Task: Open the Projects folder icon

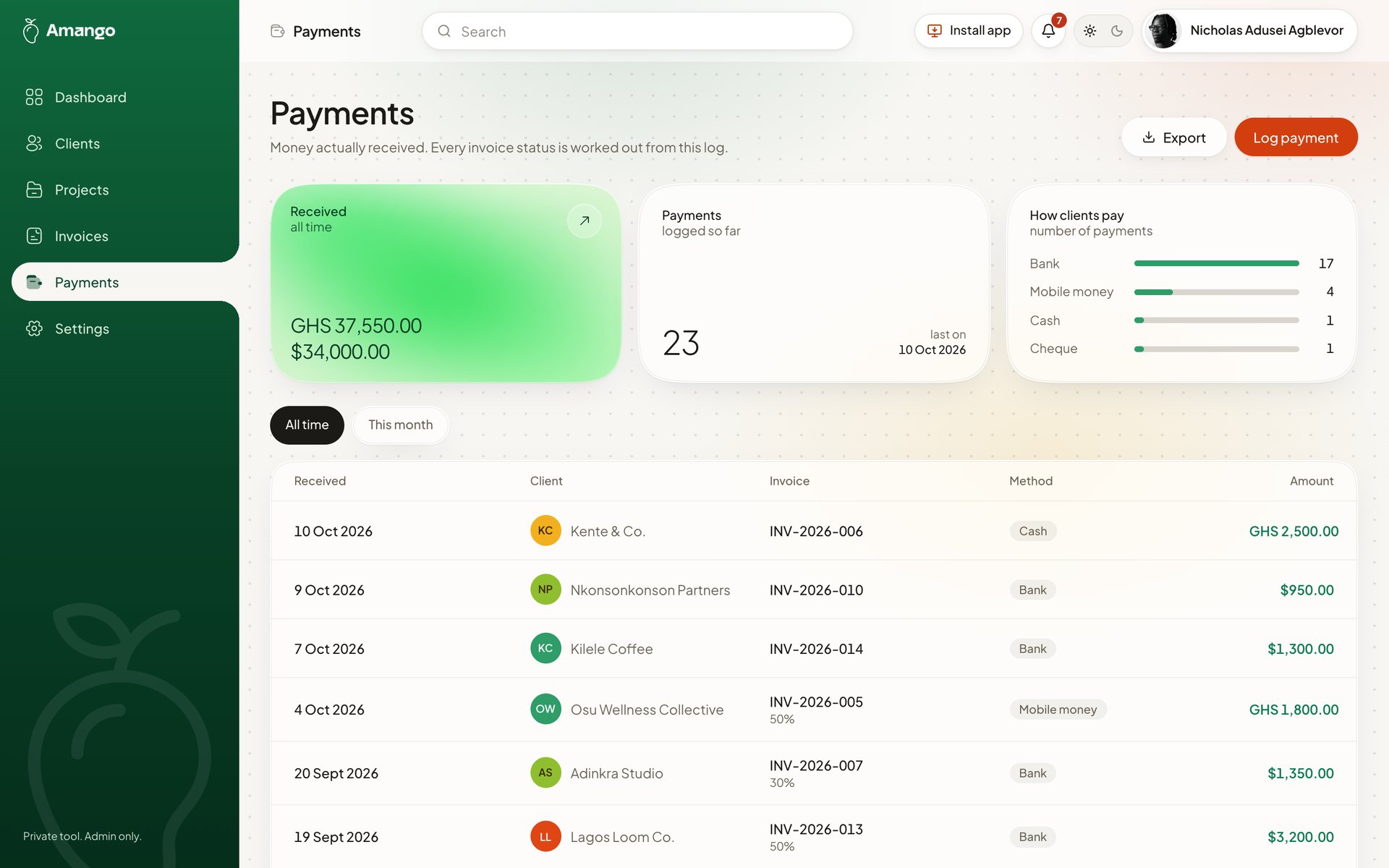Action: click(x=34, y=190)
